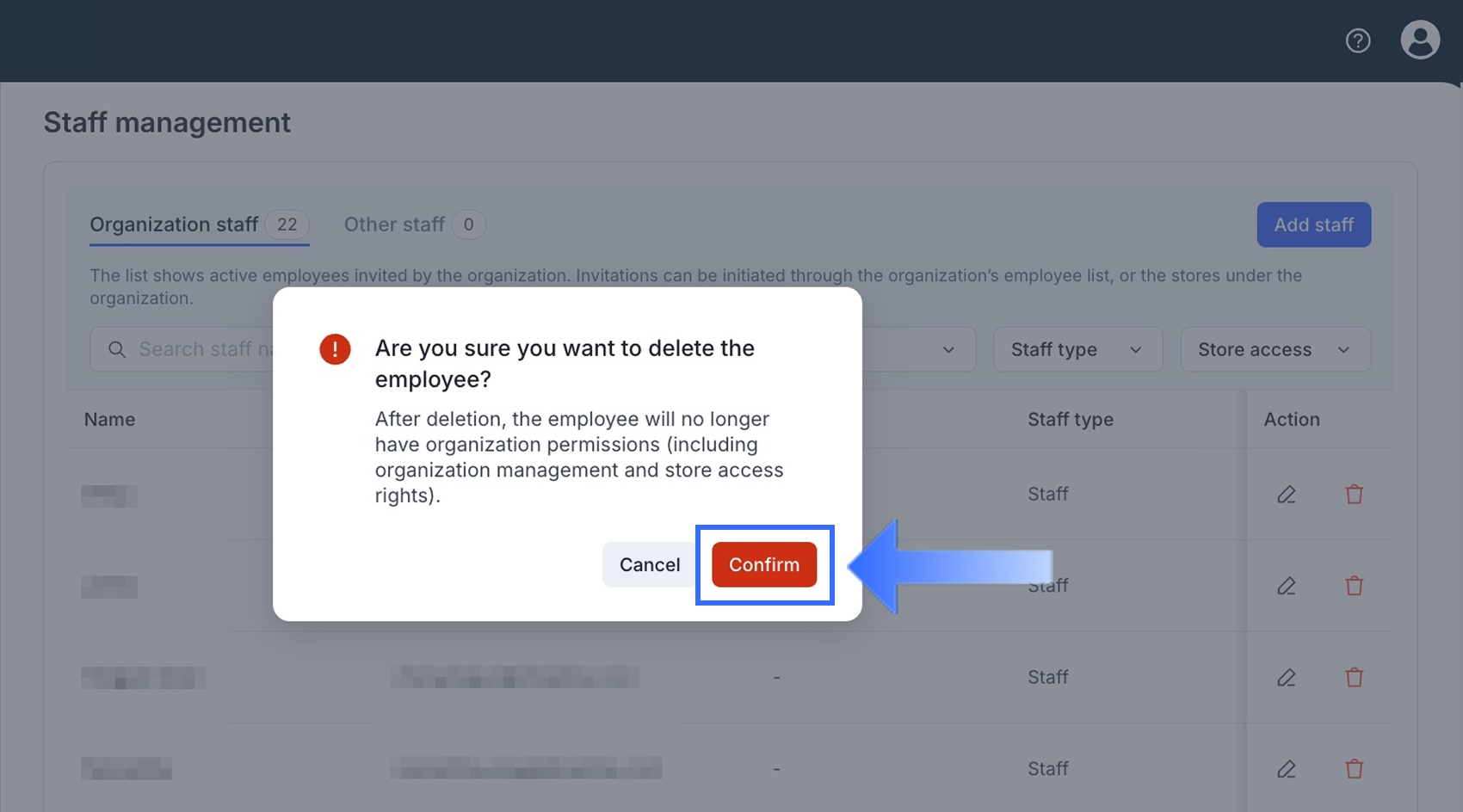The height and width of the screenshot is (812, 1463).
Task: Click delete trash icon in fourth staff row
Action: (1354, 769)
